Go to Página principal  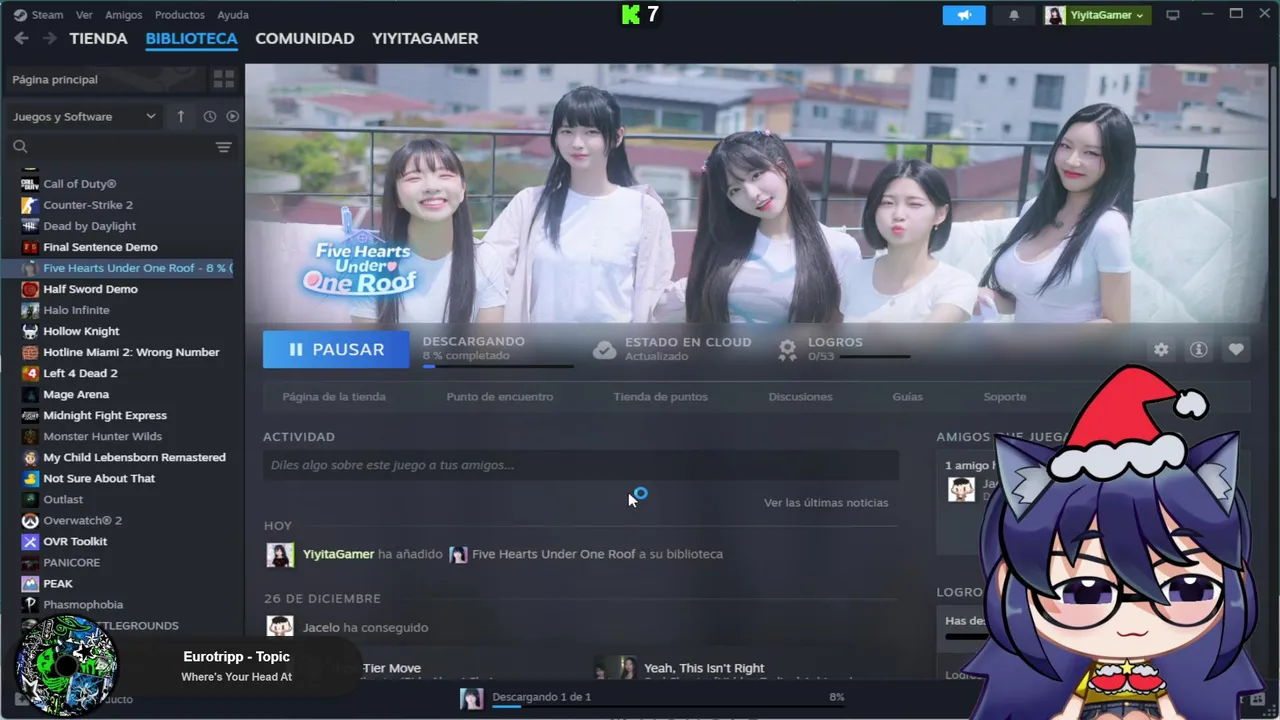(55, 79)
